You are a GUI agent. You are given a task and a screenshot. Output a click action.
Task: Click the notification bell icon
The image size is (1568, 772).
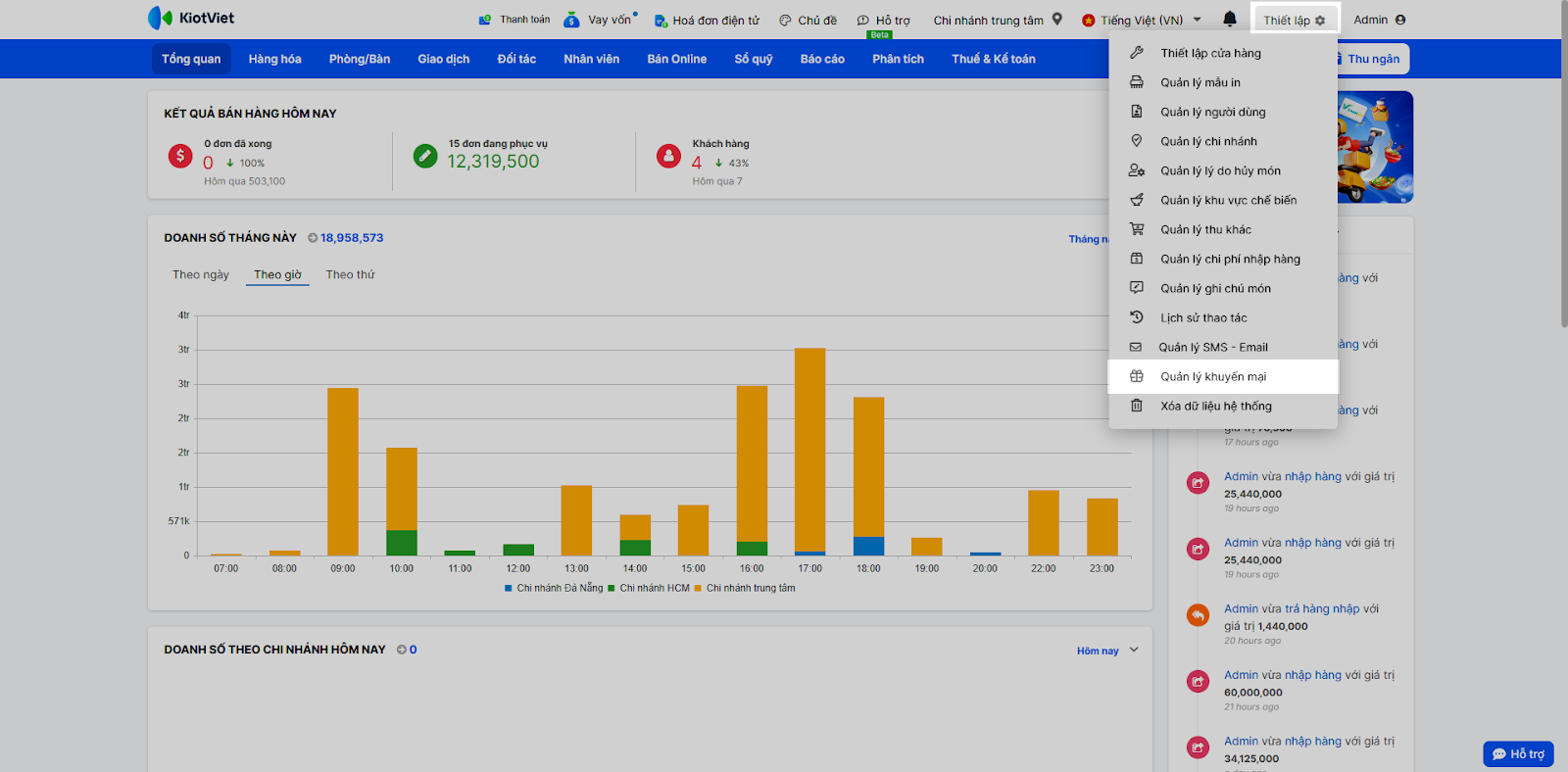[1230, 20]
